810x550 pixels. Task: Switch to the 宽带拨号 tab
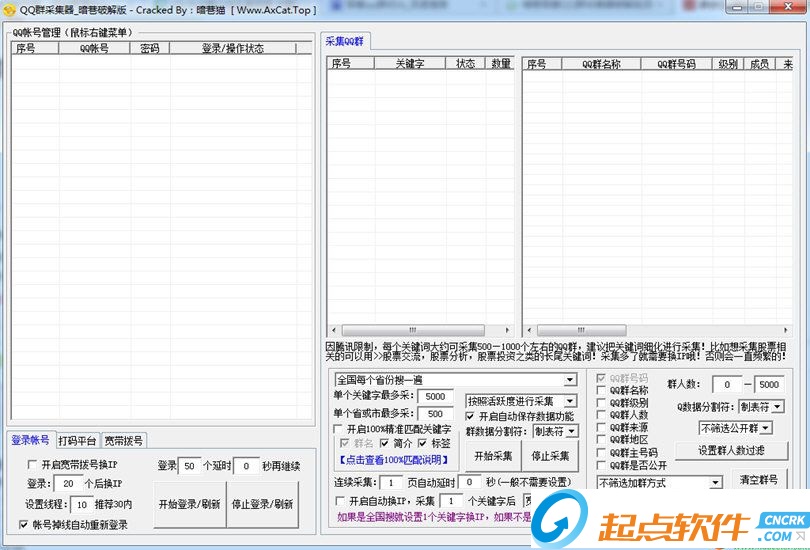(x=124, y=441)
